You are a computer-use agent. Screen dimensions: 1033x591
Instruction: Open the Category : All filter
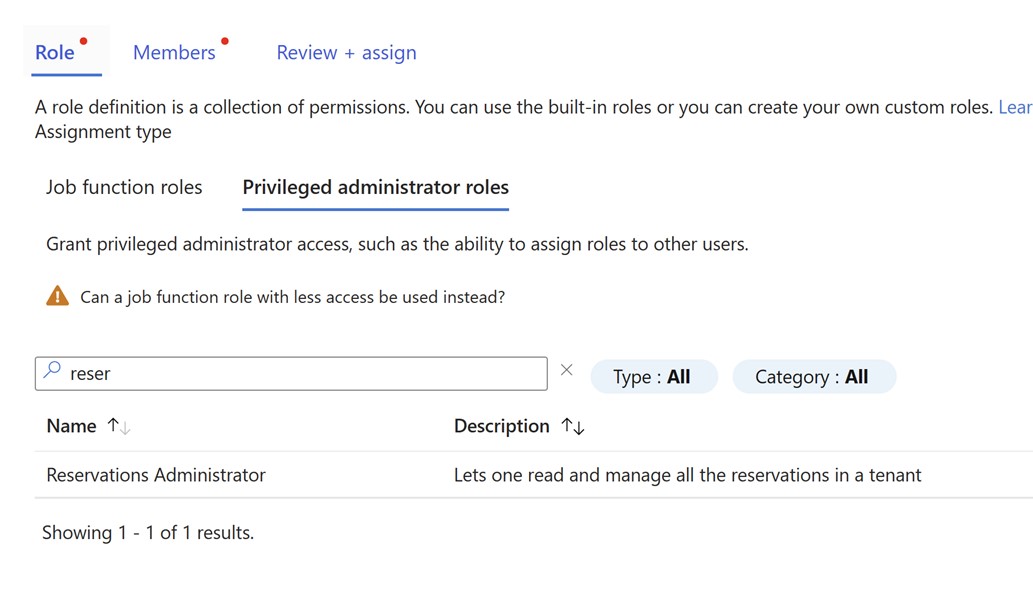[812, 377]
